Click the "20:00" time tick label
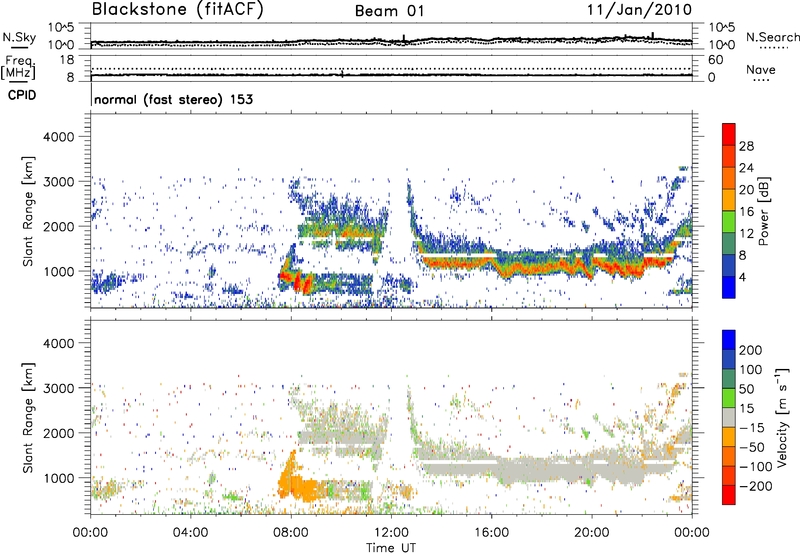 [x=591, y=533]
